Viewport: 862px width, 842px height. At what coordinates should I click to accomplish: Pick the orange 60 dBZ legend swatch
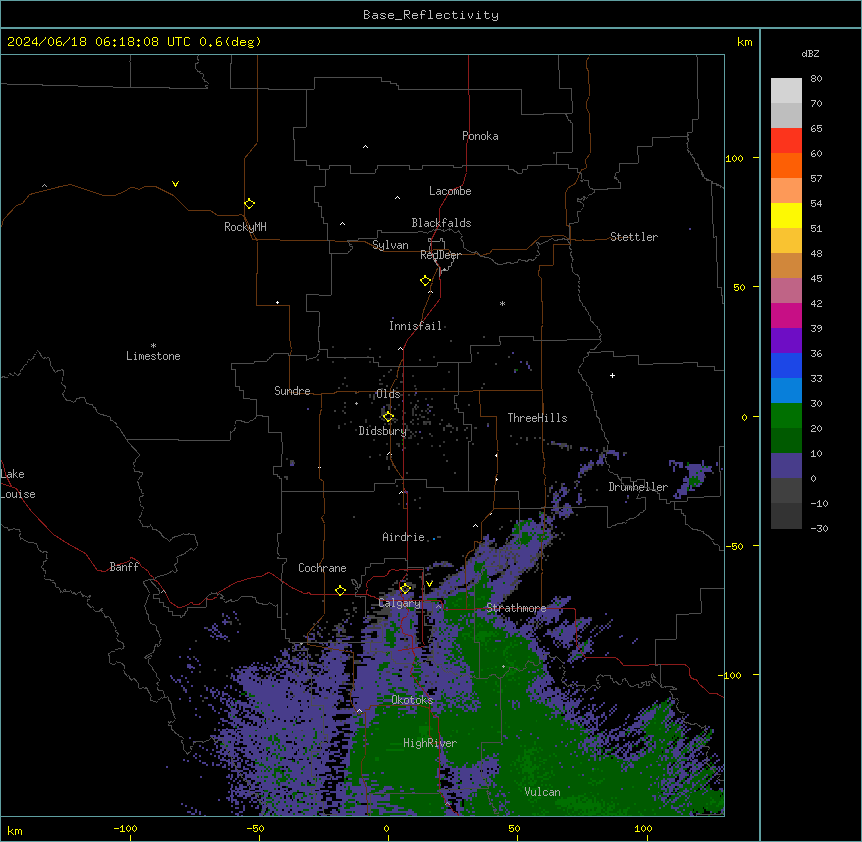[786, 165]
